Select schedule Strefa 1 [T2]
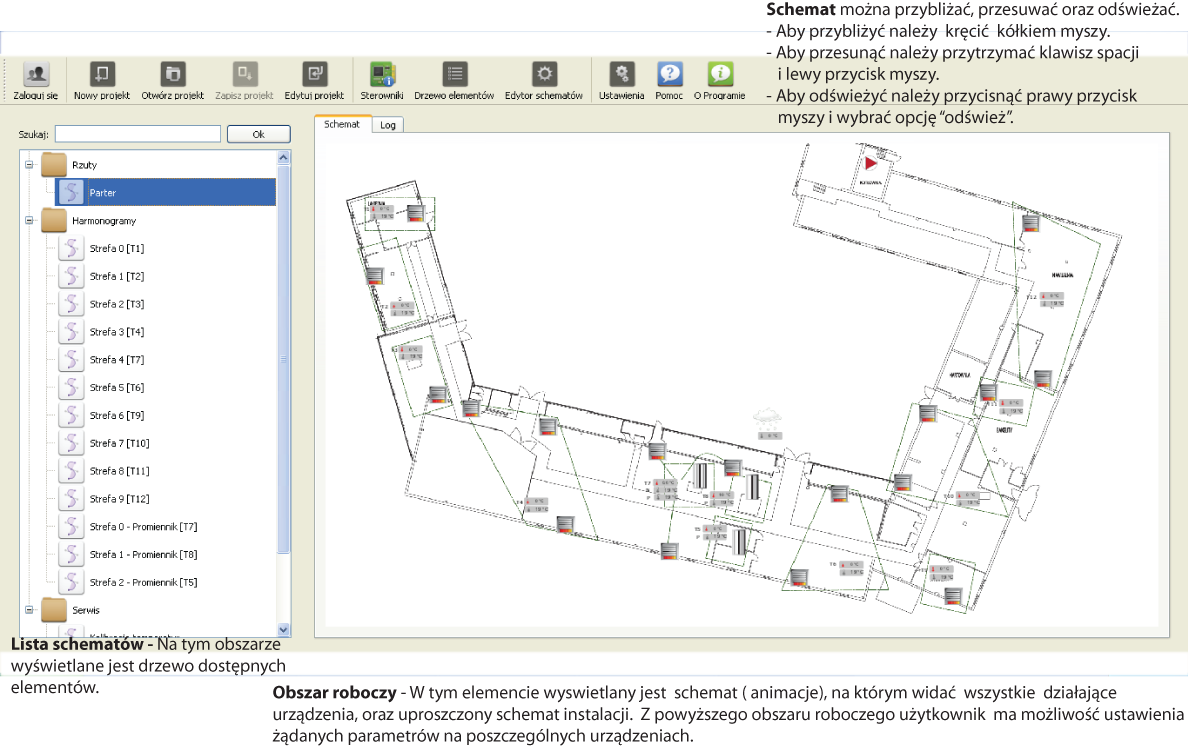The width and height of the screenshot is (1188, 746). click(117, 276)
